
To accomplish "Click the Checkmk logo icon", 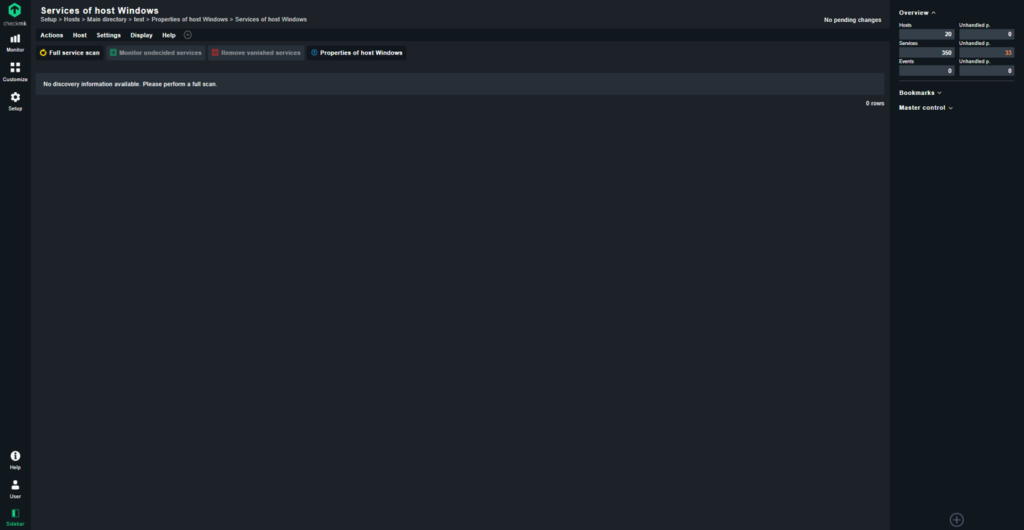I will (14, 10).
